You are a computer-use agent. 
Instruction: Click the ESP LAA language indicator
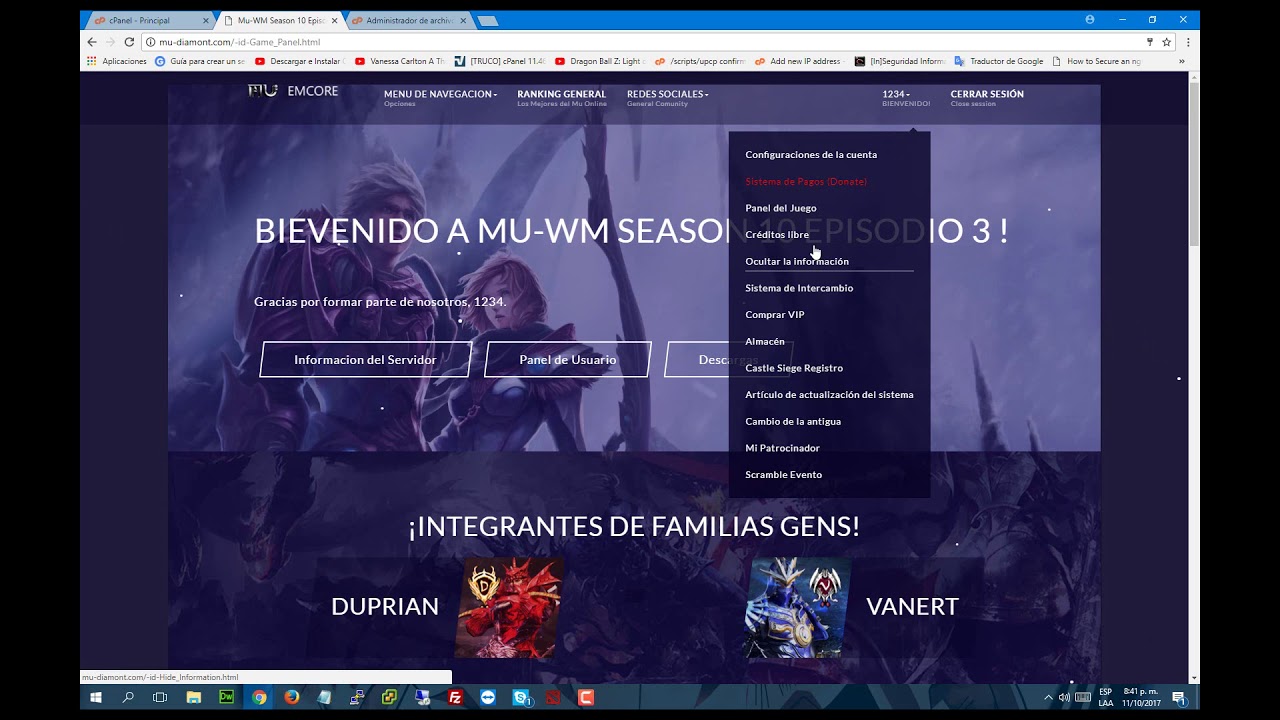pyautogui.click(x=1105, y=697)
